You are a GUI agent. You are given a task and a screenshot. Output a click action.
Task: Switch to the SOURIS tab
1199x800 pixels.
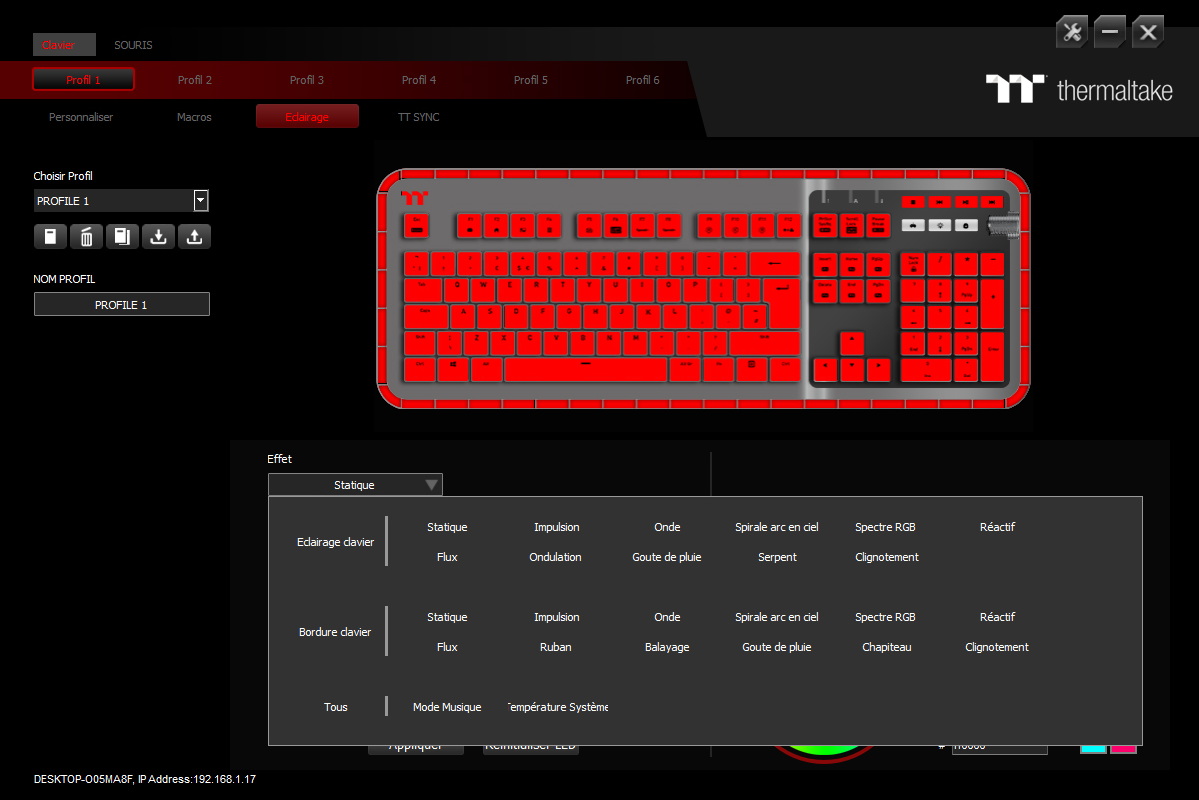[133, 45]
